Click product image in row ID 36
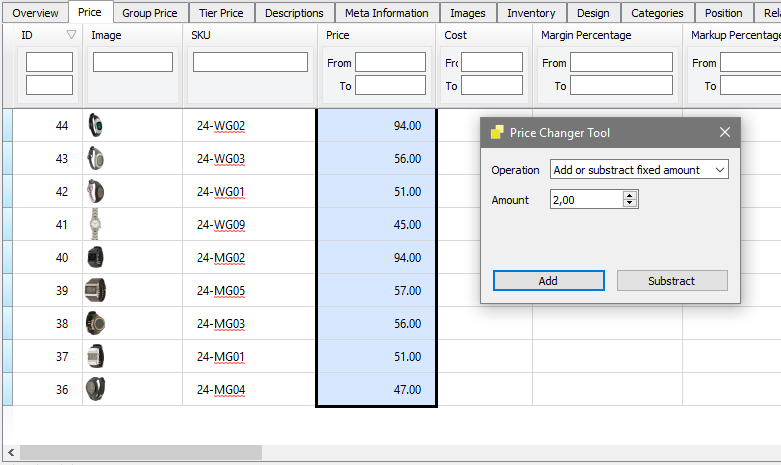This screenshot has height=465, width=781. [95, 390]
